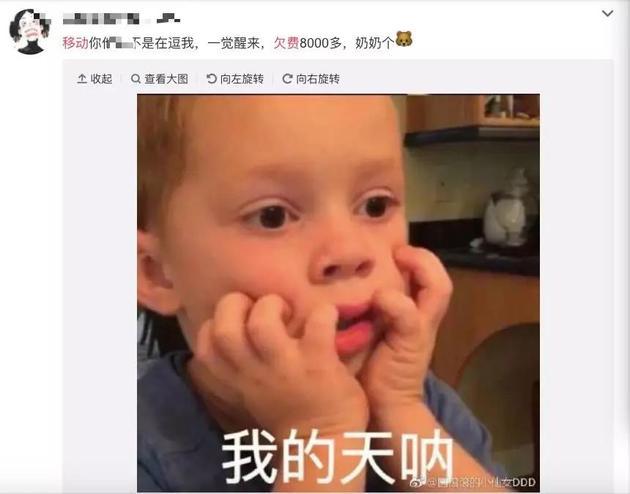Image resolution: width=630 pixels, height=494 pixels.
Task: Click the magnifier icon for 查看大图
Action: 136,79
